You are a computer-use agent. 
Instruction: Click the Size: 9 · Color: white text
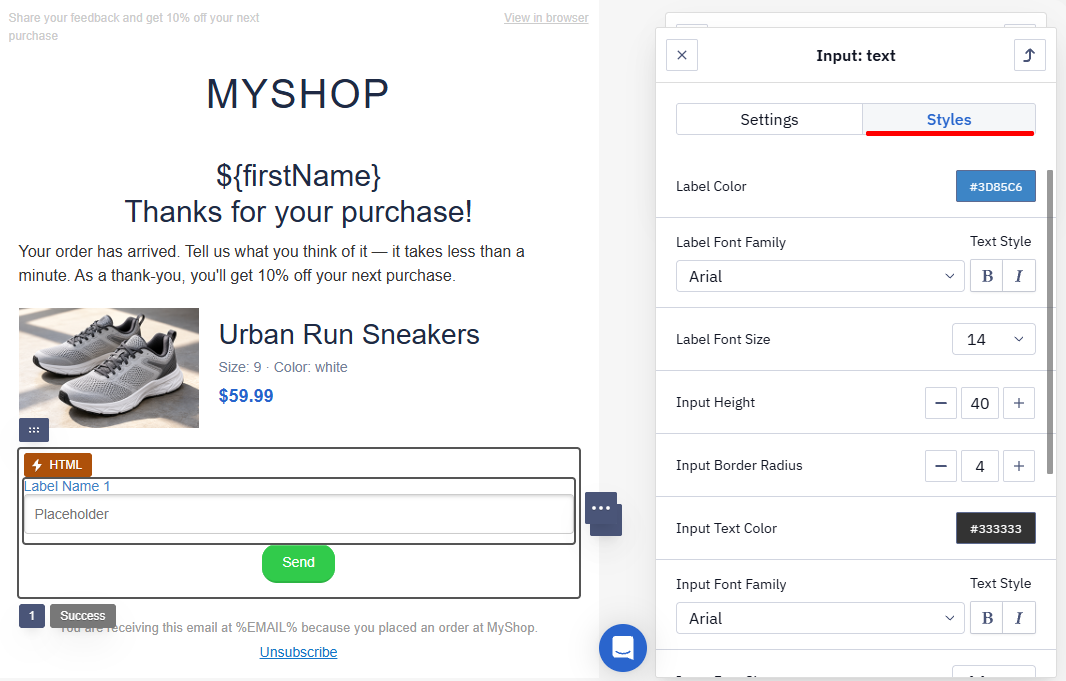pos(283,367)
